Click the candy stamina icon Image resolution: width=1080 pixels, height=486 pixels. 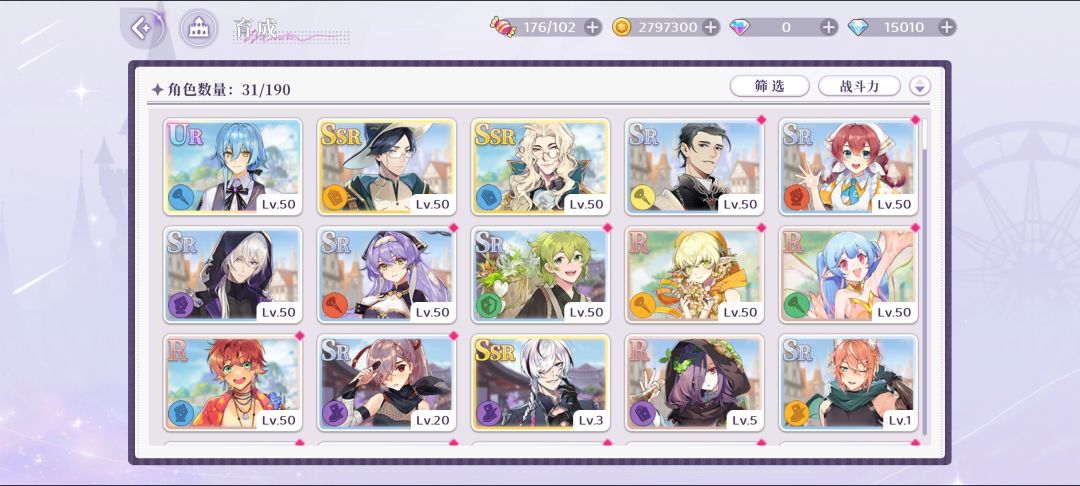point(503,27)
